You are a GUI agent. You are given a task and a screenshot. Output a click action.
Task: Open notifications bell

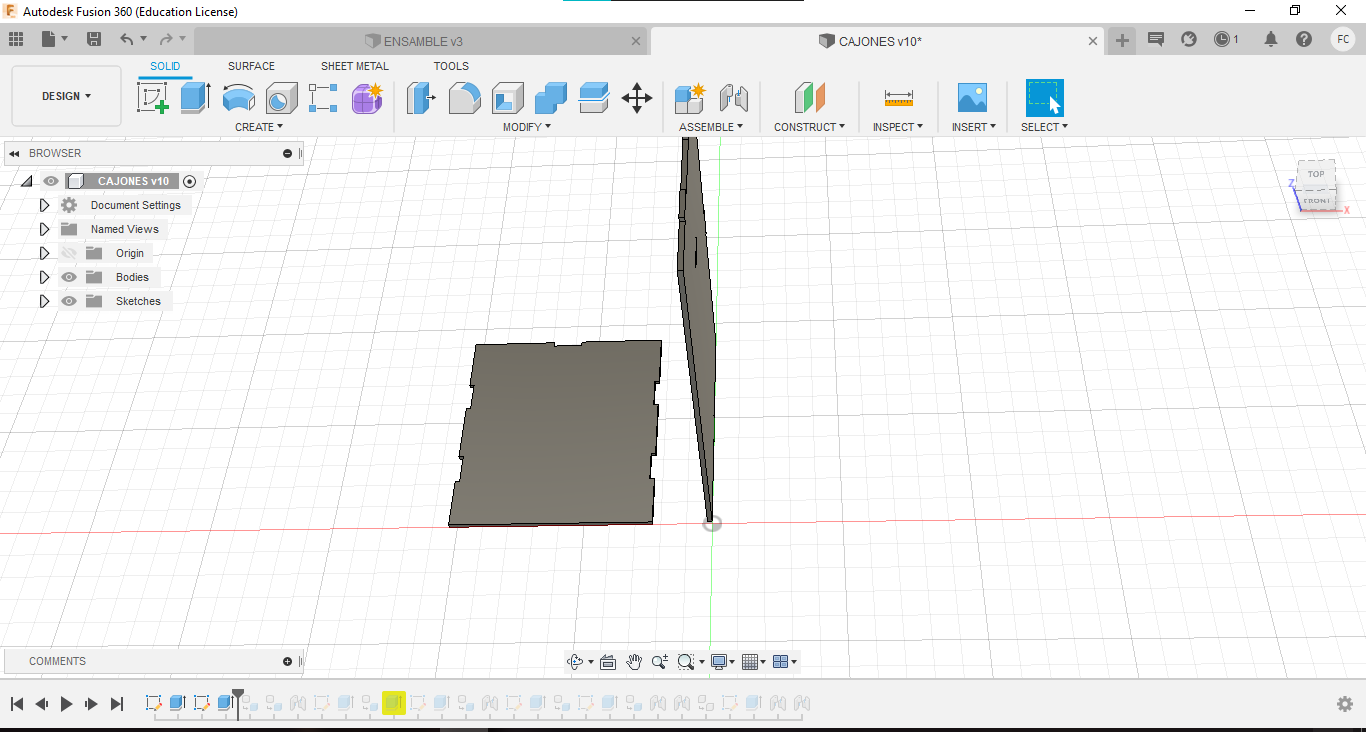pyautogui.click(x=1271, y=39)
